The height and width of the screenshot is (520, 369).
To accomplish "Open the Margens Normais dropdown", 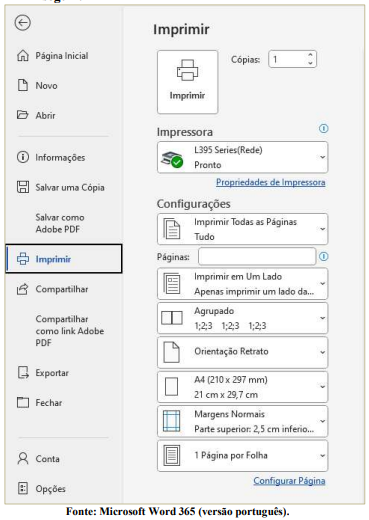I will click(x=243, y=421).
